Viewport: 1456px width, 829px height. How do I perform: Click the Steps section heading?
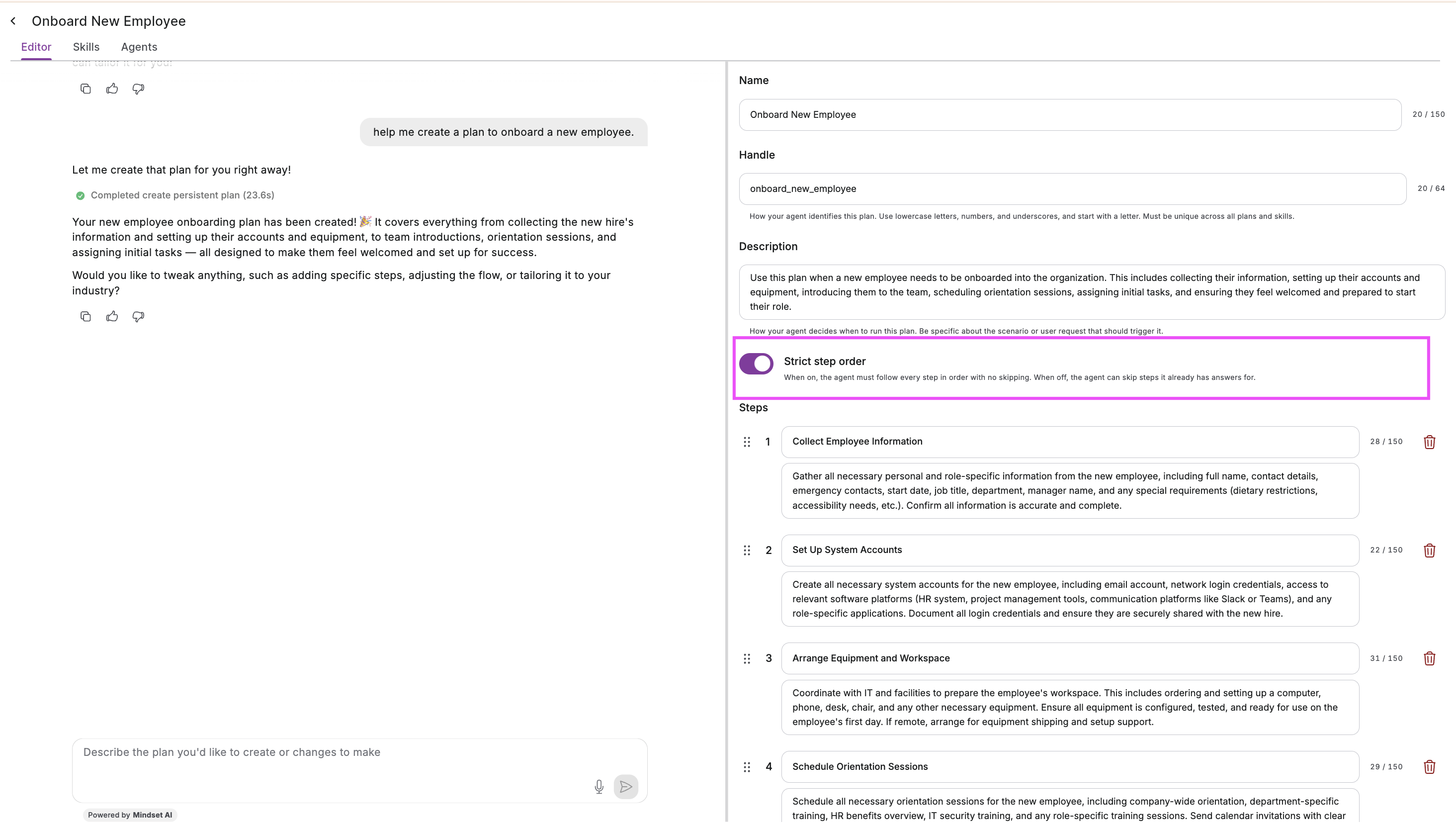753,408
